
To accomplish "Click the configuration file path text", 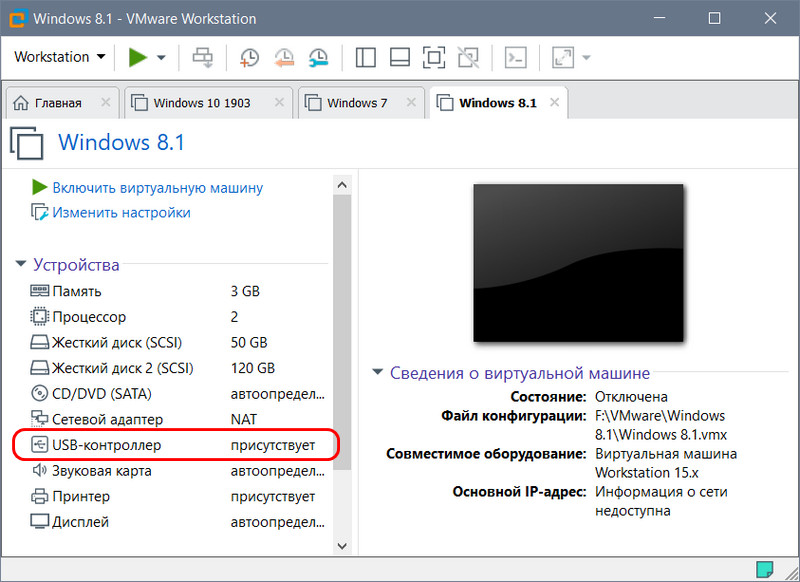I will [x=661, y=425].
